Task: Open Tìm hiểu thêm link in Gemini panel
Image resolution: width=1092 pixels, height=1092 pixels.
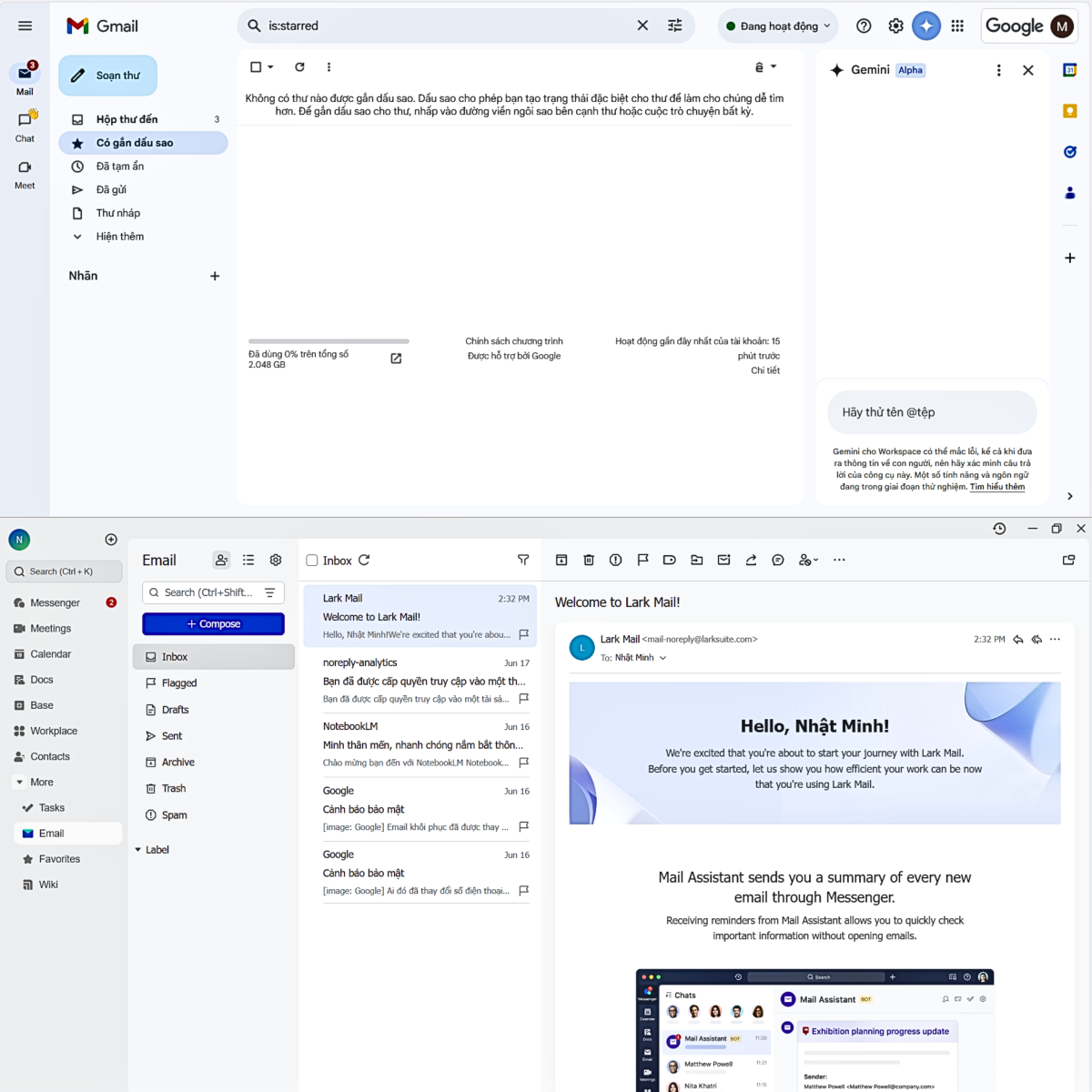Action: [x=997, y=486]
